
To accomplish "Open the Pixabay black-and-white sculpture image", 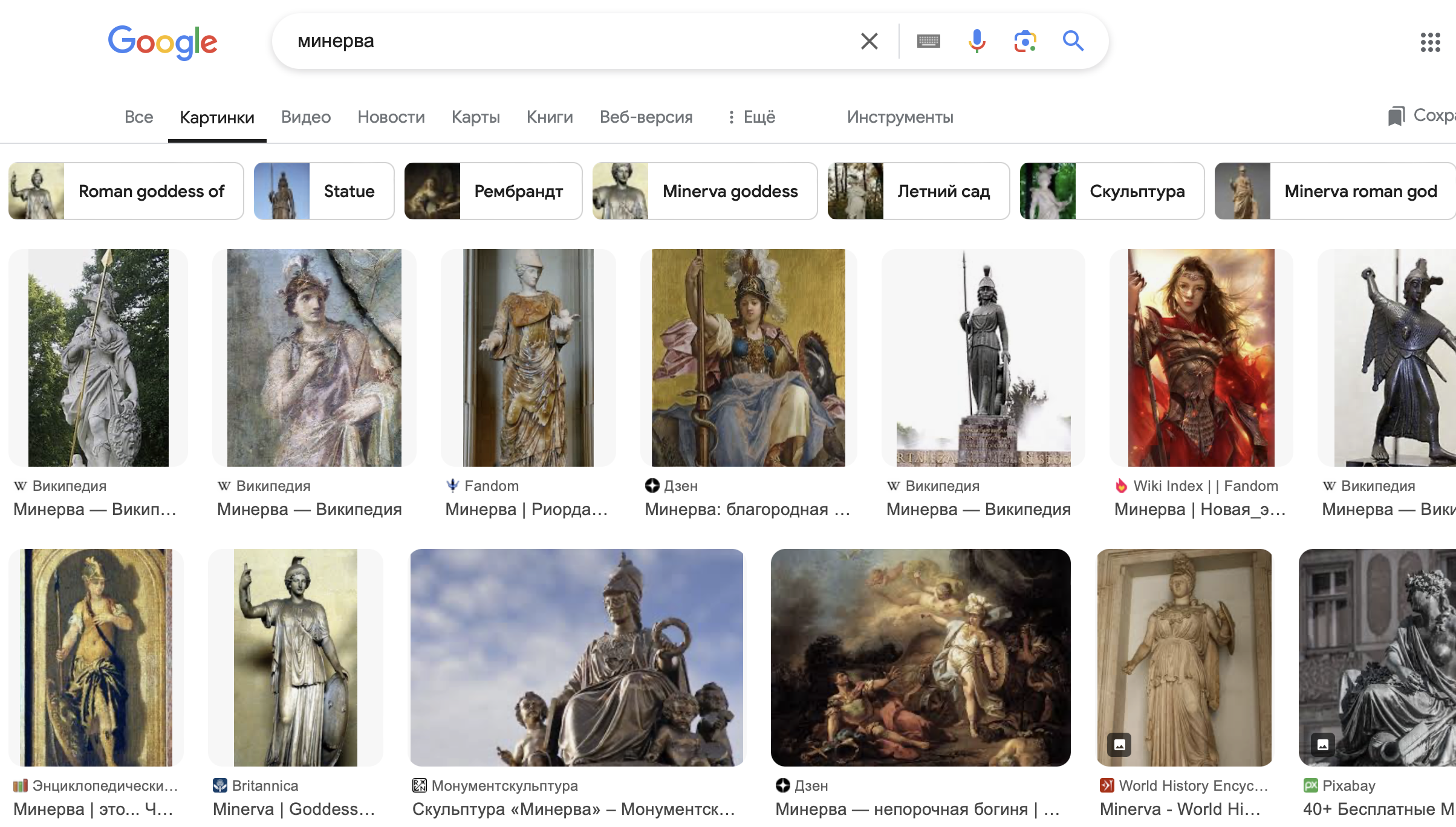I will [1377, 657].
